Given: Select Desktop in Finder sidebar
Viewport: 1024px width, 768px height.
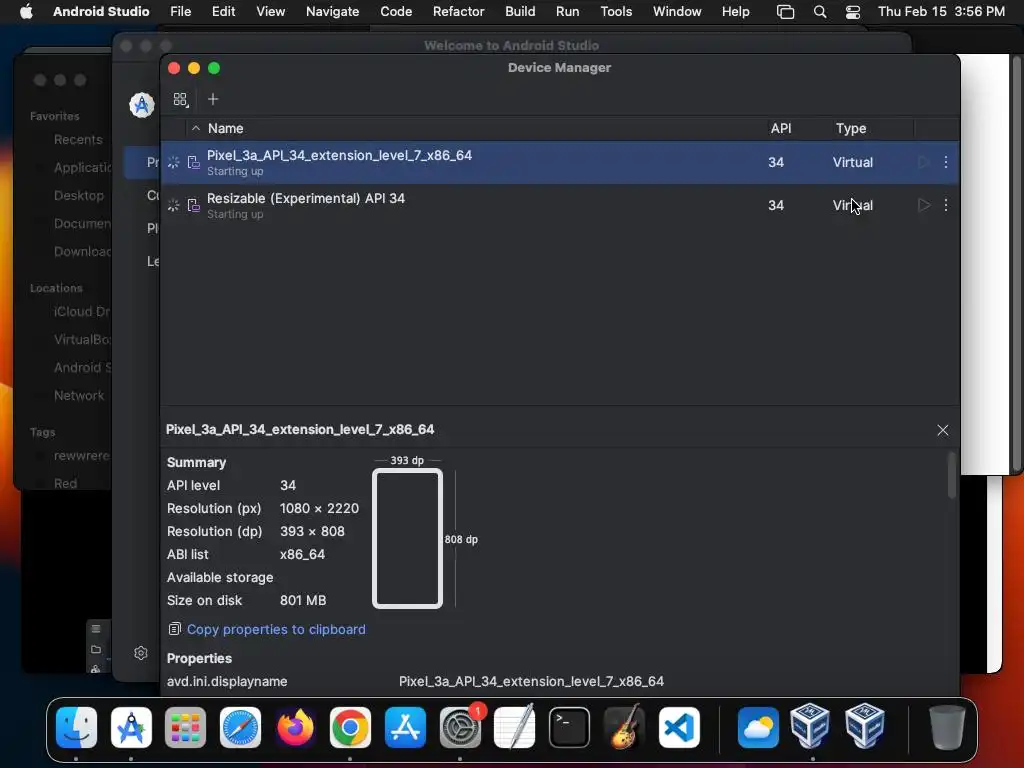Looking at the screenshot, I should pyautogui.click(x=79, y=195).
